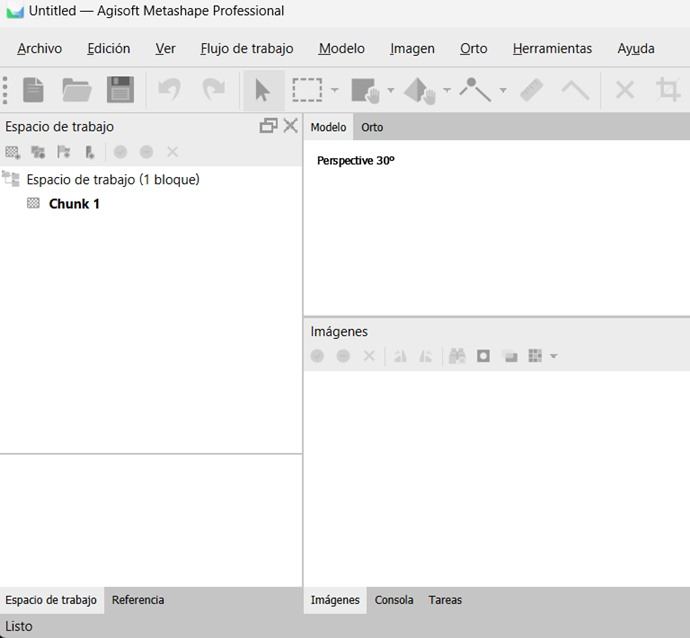Click the Undo arrow in the toolbar
690x638 pixels.
[169, 90]
